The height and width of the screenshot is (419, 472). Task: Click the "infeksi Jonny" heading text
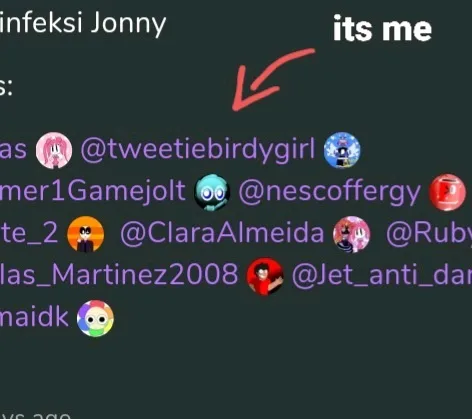click(x=83, y=23)
